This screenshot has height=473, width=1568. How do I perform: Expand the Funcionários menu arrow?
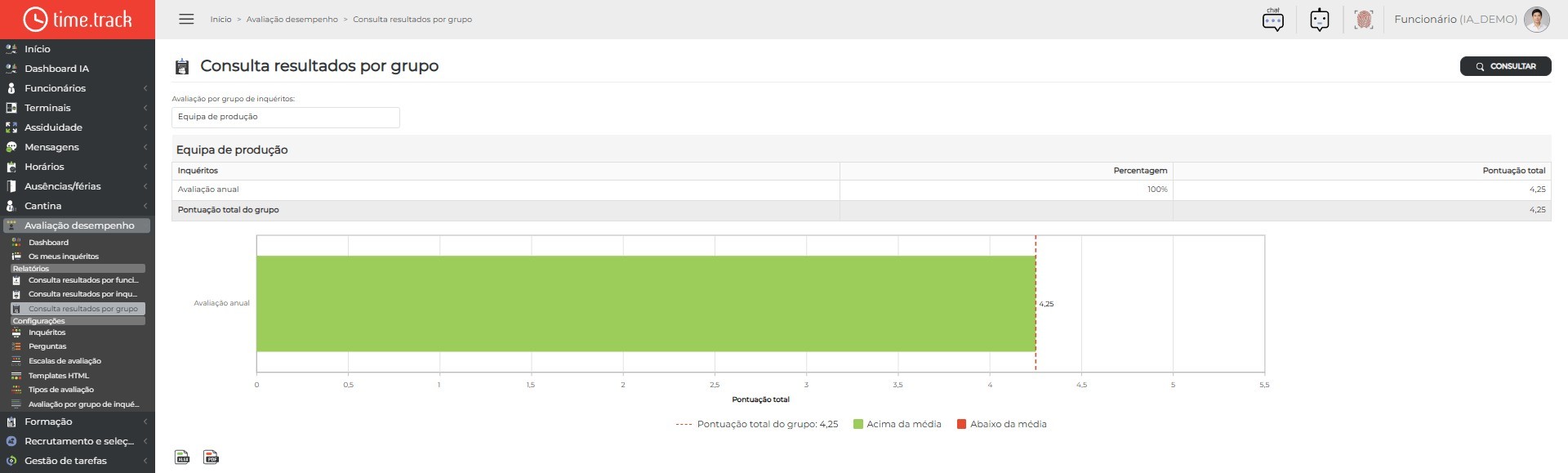145,88
